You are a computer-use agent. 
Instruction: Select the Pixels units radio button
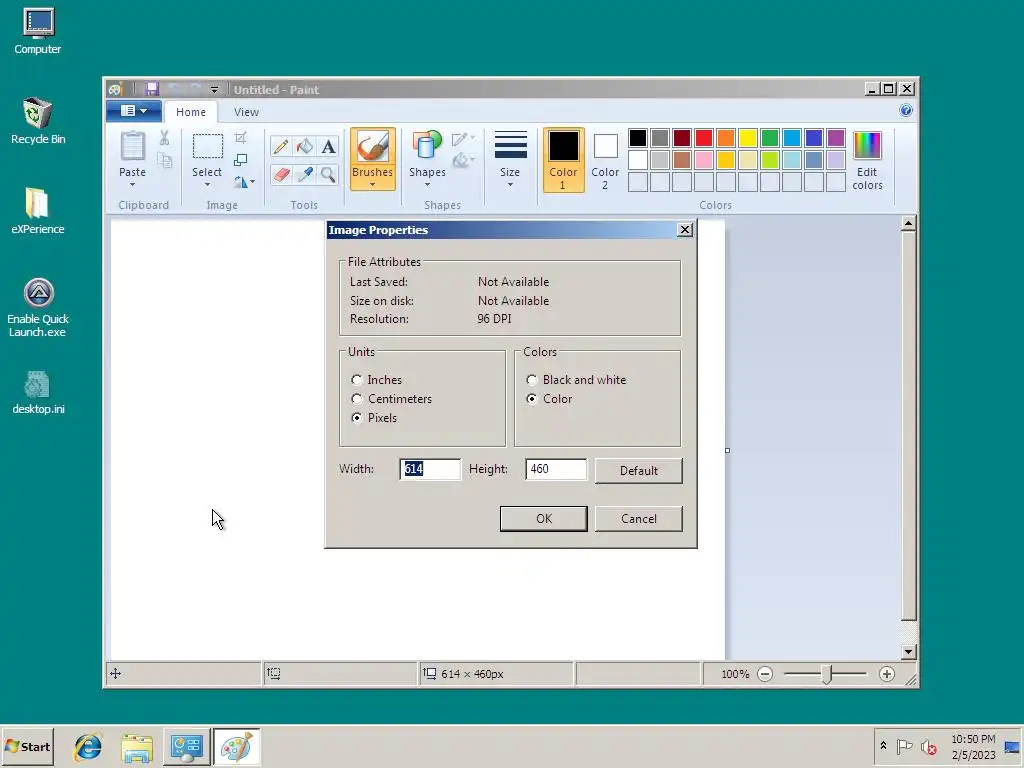357,417
